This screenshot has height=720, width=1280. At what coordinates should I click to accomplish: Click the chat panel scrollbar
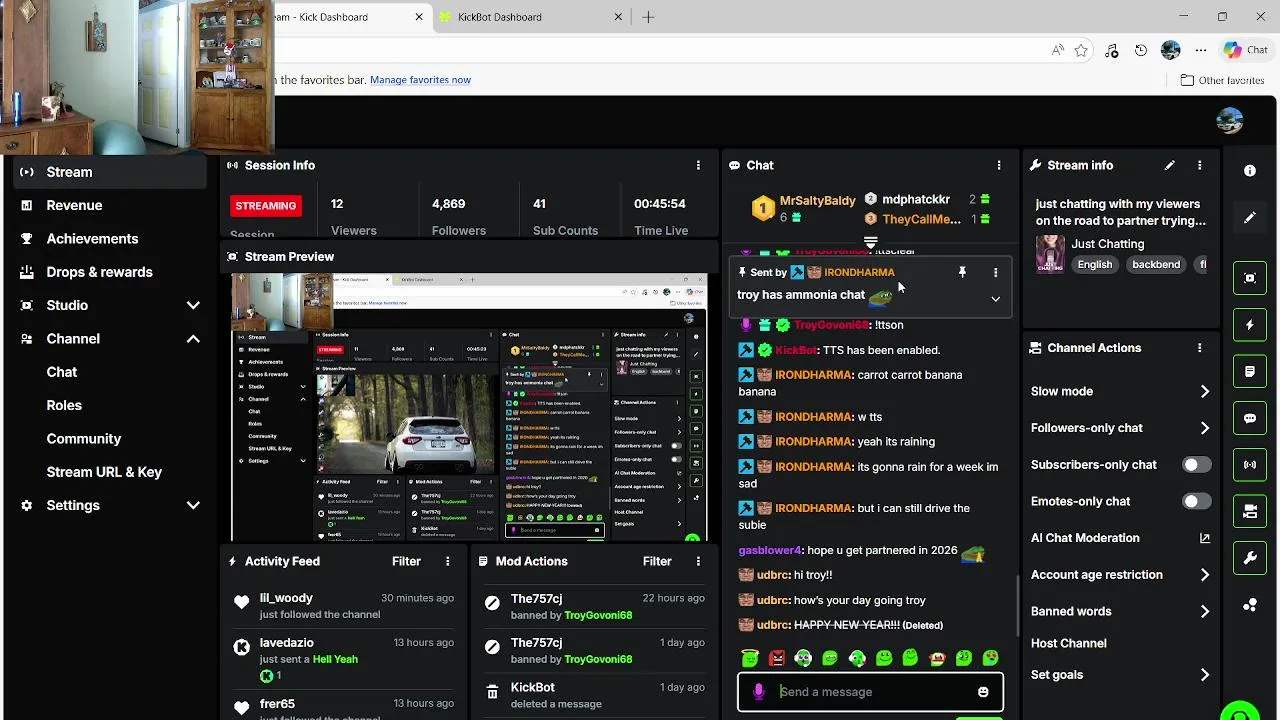pyautogui.click(x=1018, y=608)
